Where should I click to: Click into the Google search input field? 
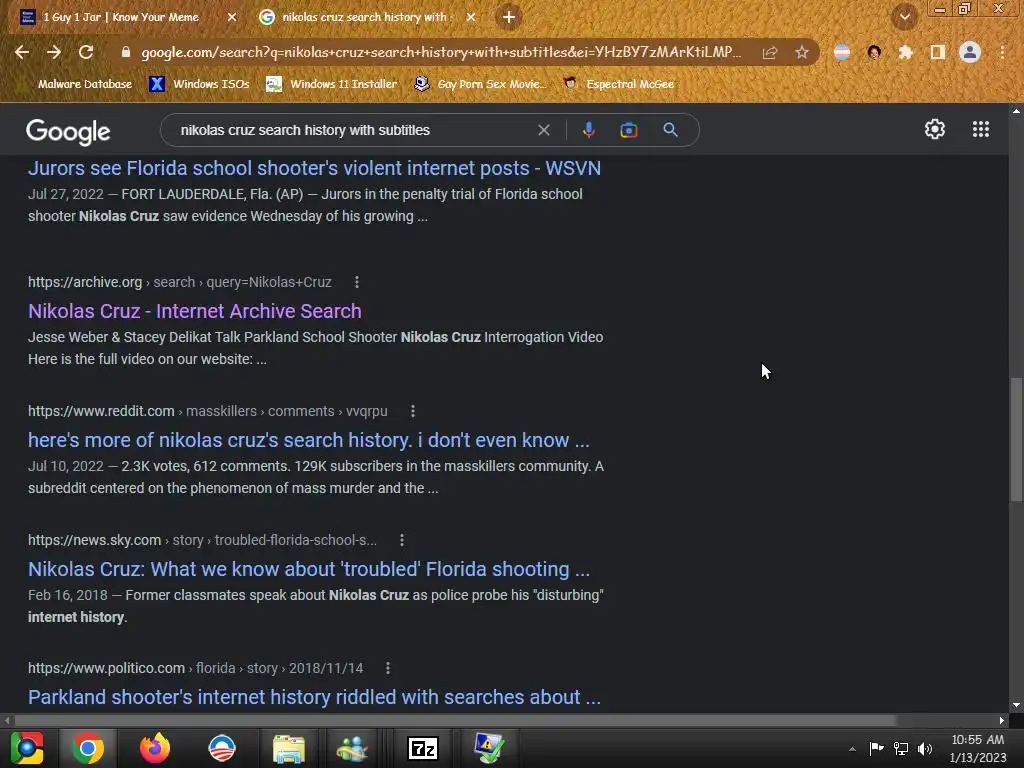click(353, 130)
